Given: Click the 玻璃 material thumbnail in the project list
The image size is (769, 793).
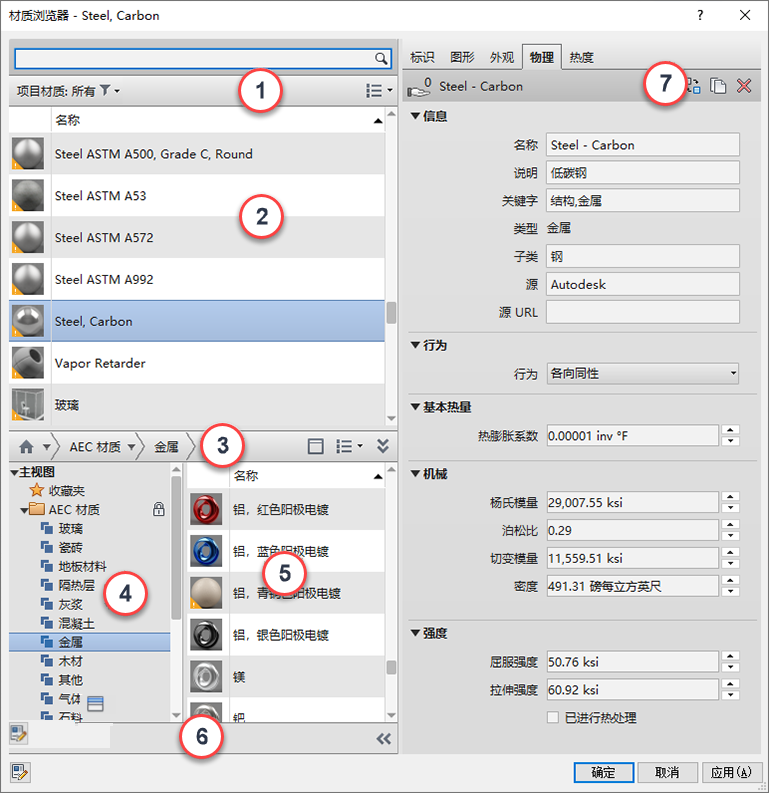Looking at the screenshot, I should point(28,405).
